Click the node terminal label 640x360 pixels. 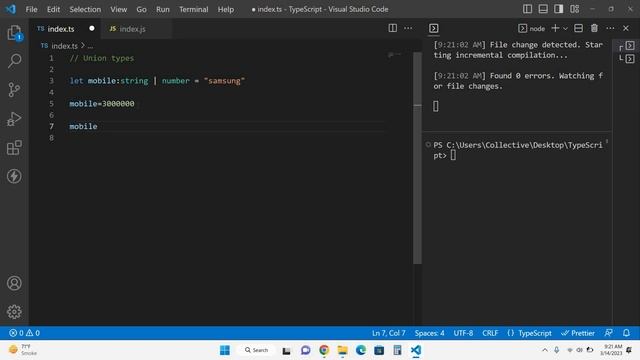click(532, 29)
